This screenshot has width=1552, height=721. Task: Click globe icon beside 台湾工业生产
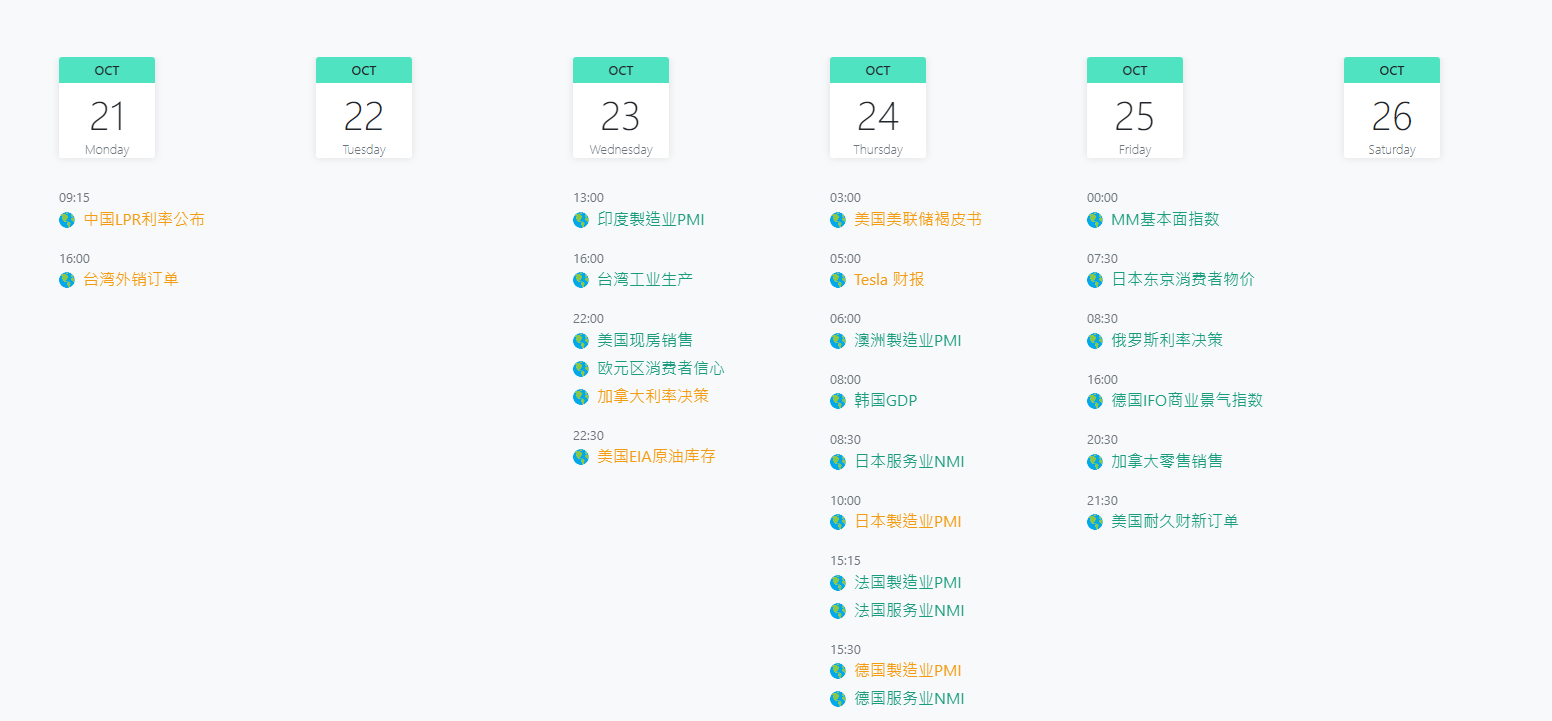point(581,280)
